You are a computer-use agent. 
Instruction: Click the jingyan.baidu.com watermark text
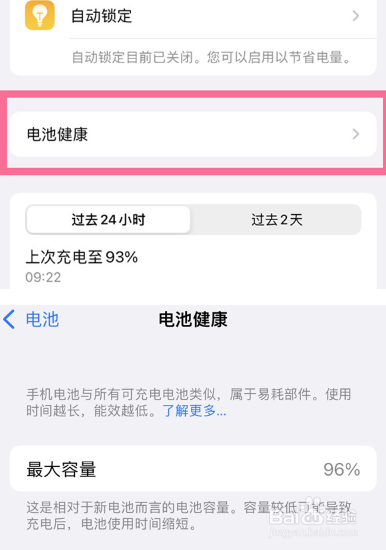click(314, 532)
